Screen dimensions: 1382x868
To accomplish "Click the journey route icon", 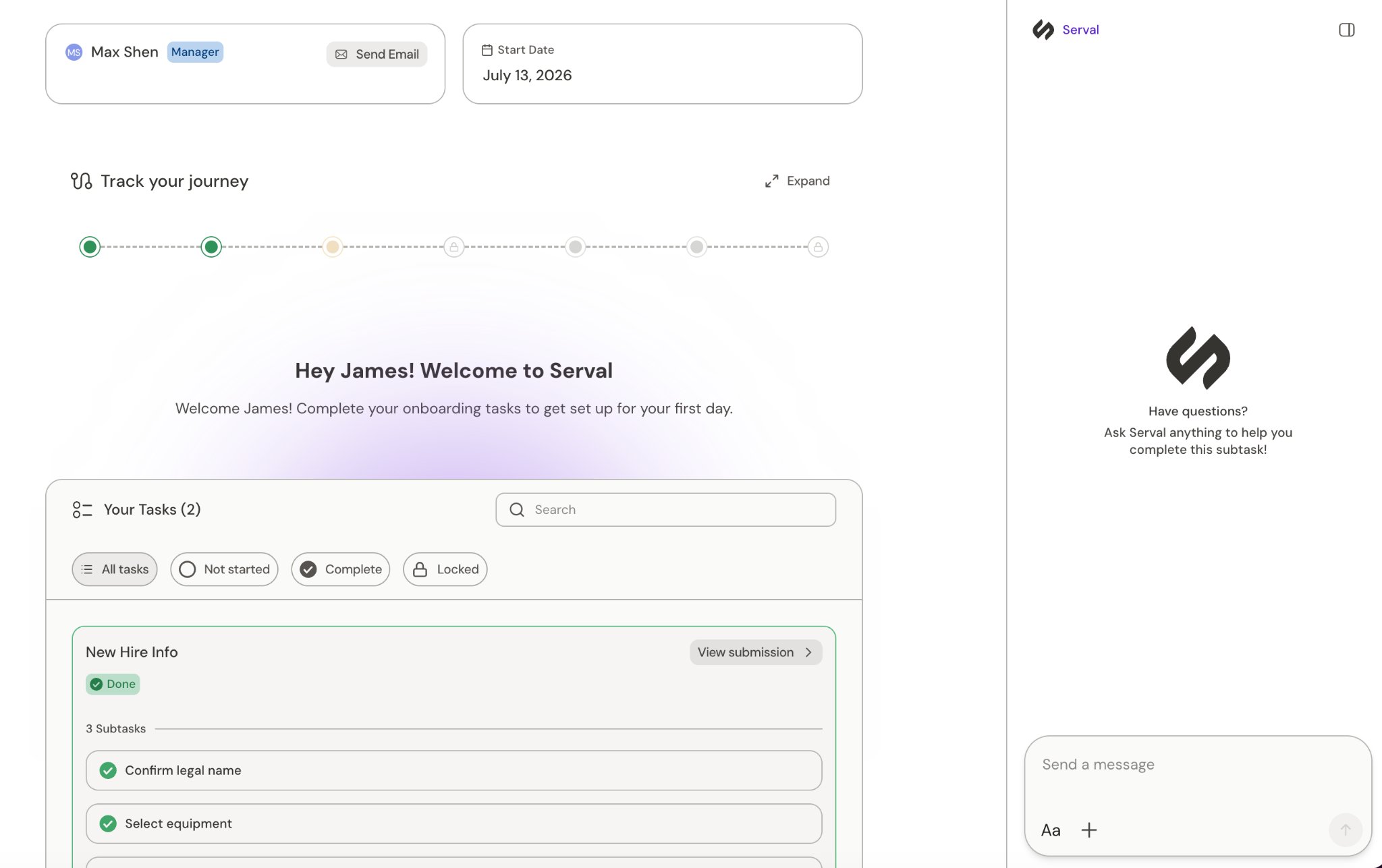I will click(81, 181).
